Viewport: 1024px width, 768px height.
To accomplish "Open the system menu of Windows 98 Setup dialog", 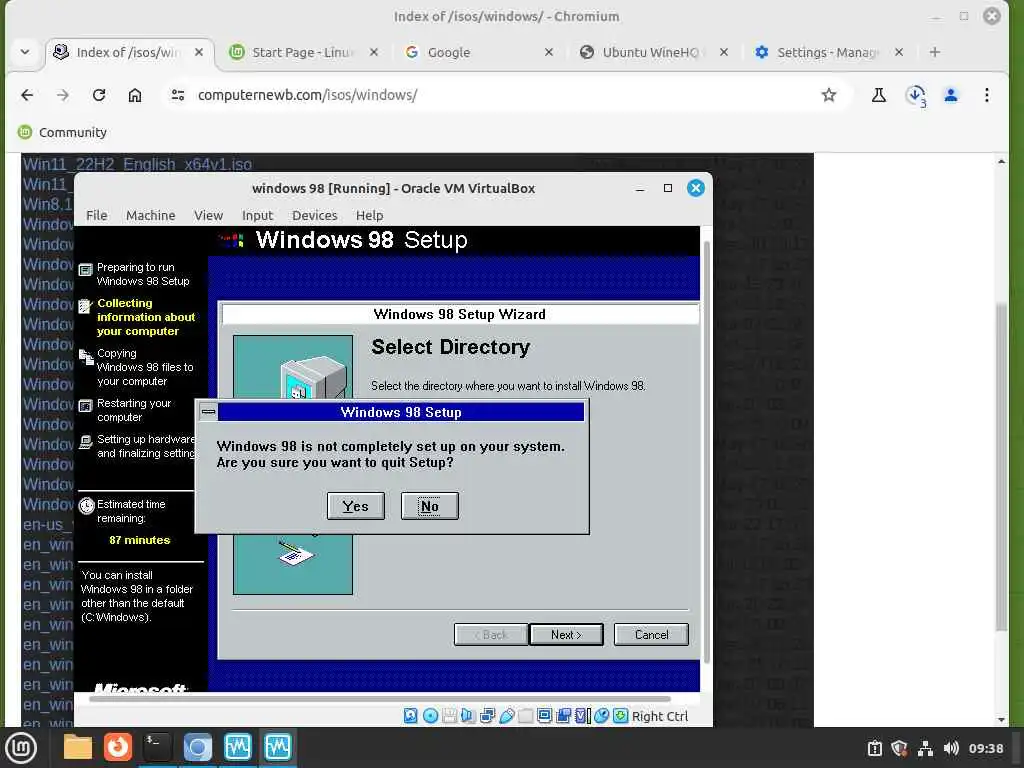I will pos(208,412).
